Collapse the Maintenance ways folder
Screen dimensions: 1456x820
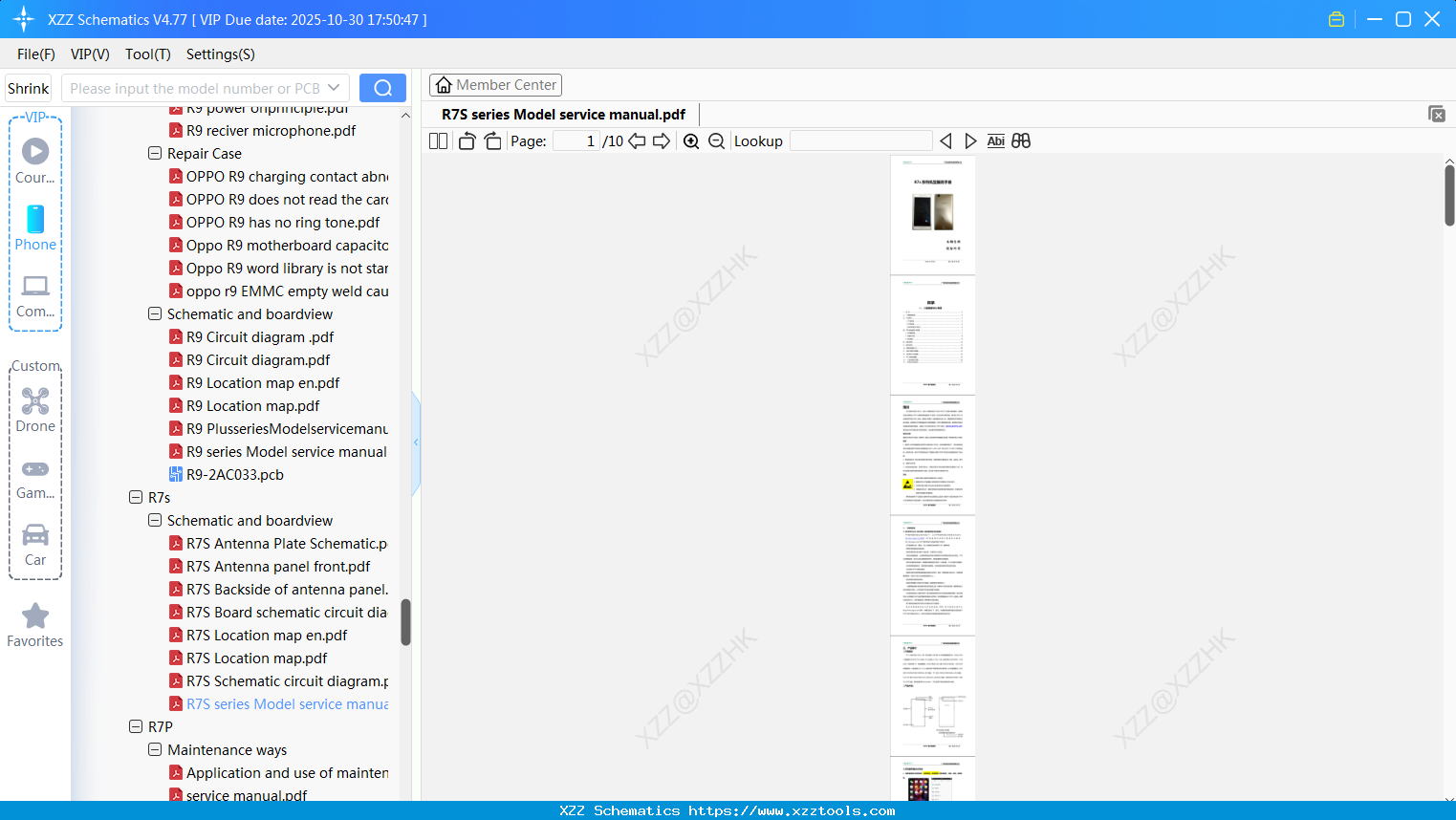155,749
